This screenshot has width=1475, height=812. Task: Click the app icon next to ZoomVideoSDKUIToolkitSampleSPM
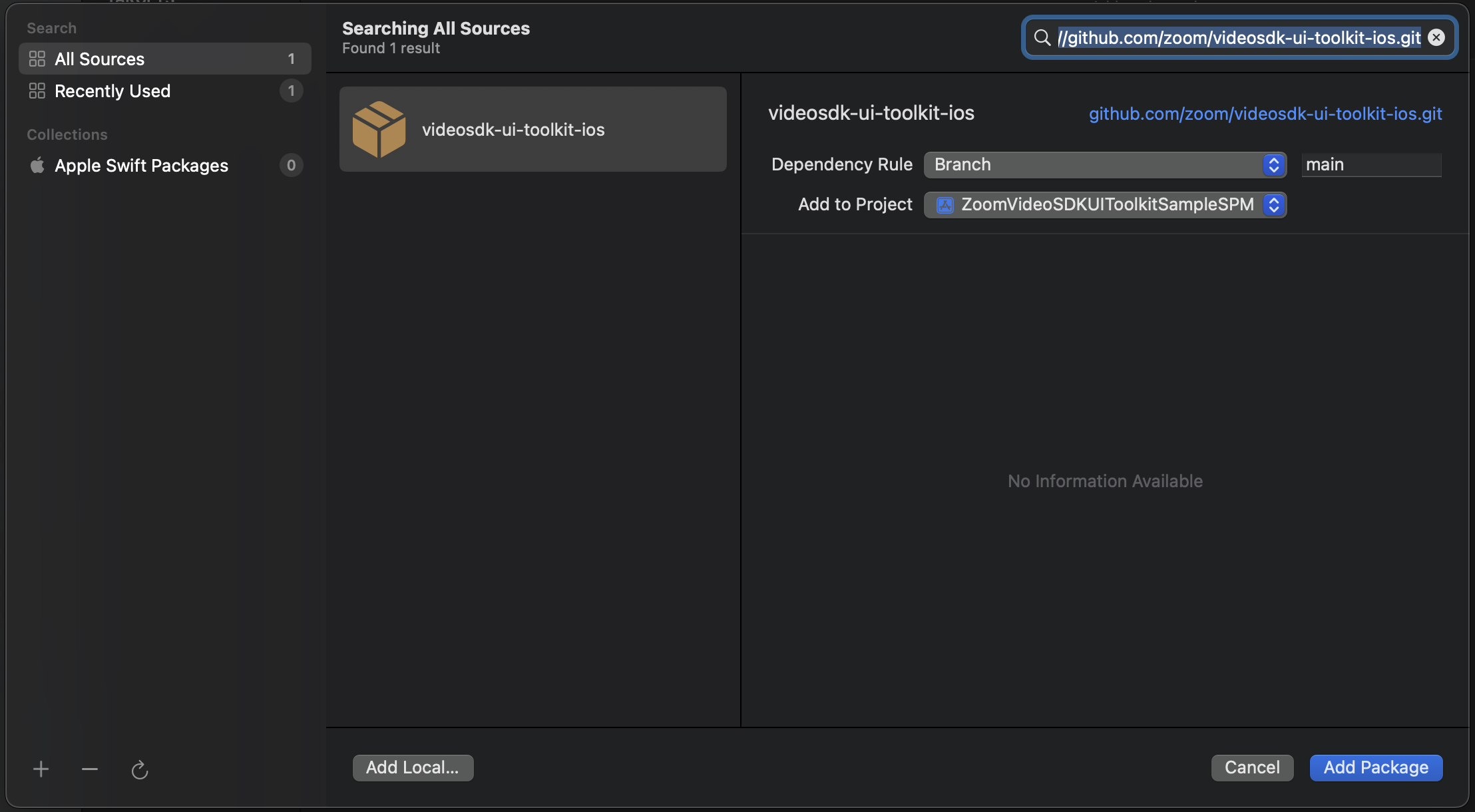pos(944,205)
